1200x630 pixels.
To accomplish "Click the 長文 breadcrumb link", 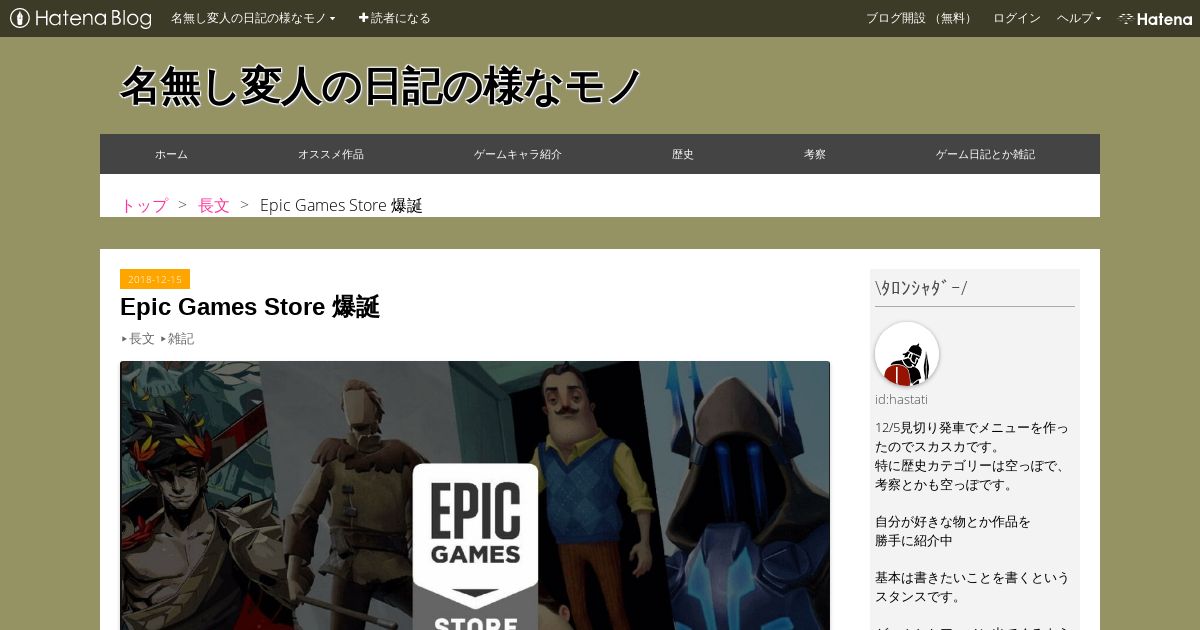I will click(214, 205).
